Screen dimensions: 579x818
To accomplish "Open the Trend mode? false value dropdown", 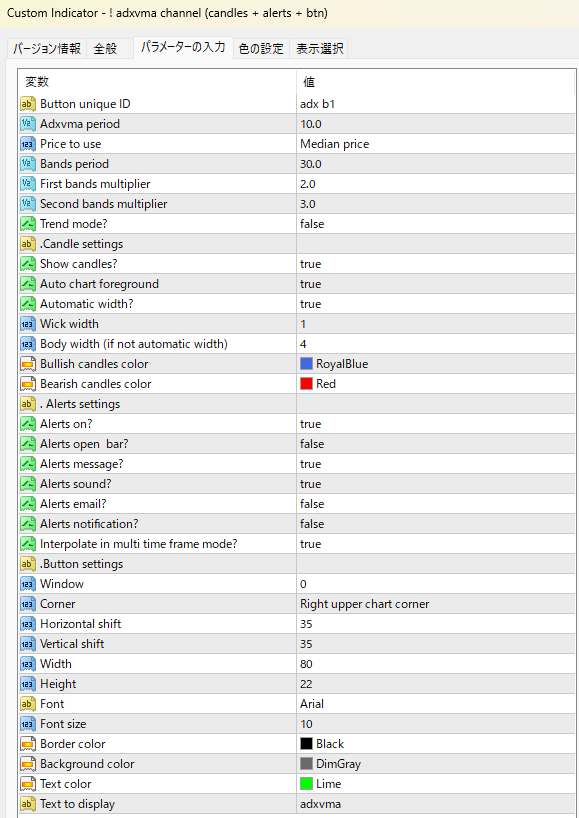I will pyautogui.click(x=436, y=224).
